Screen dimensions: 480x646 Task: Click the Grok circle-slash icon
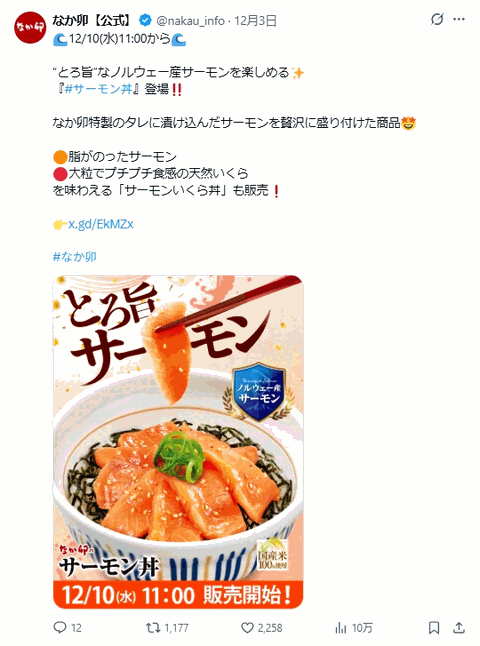437,19
